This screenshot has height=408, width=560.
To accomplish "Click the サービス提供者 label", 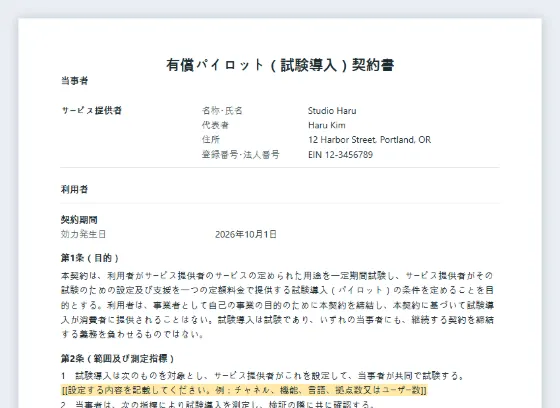I will [92, 110].
